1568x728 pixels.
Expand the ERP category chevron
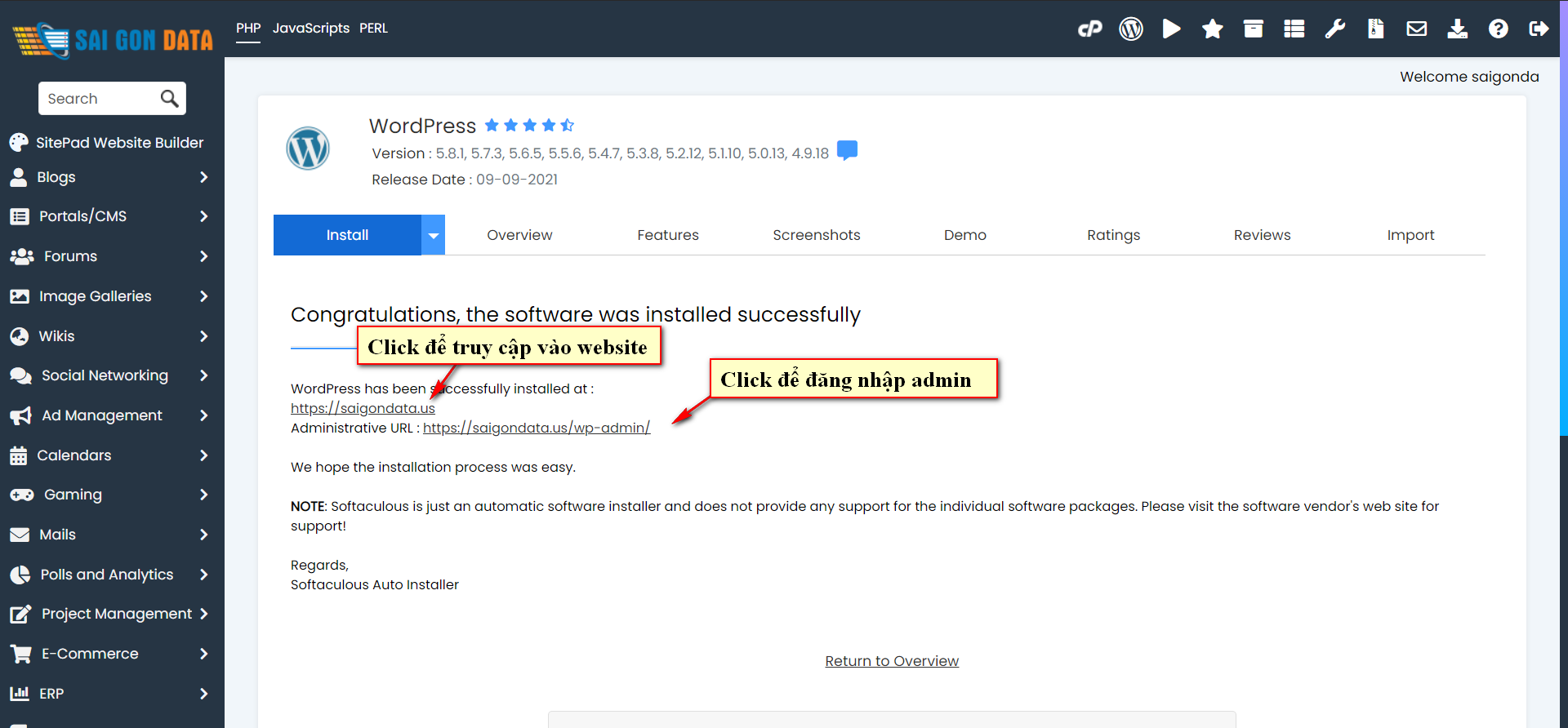point(204,694)
